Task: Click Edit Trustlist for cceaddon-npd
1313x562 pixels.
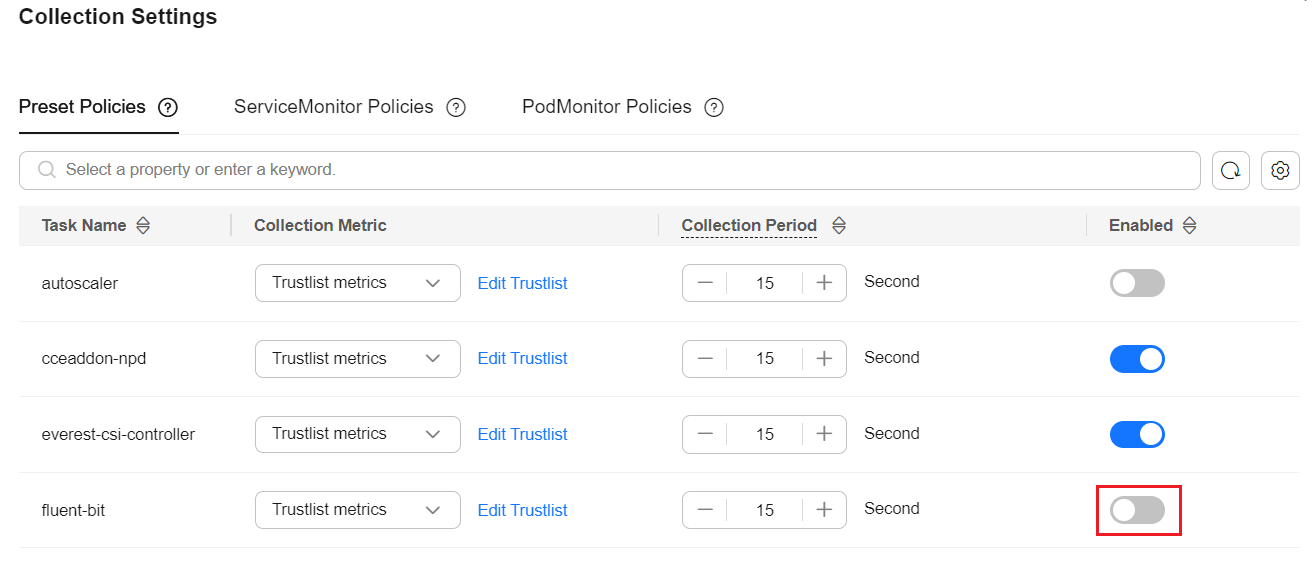Action: (x=522, y=359)
